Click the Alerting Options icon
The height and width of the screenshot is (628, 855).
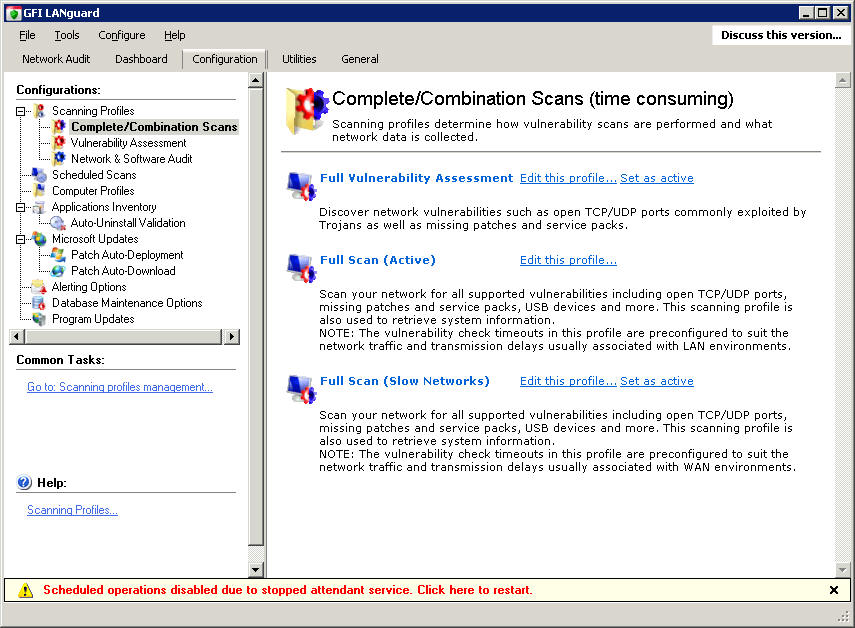coord(39,287)
